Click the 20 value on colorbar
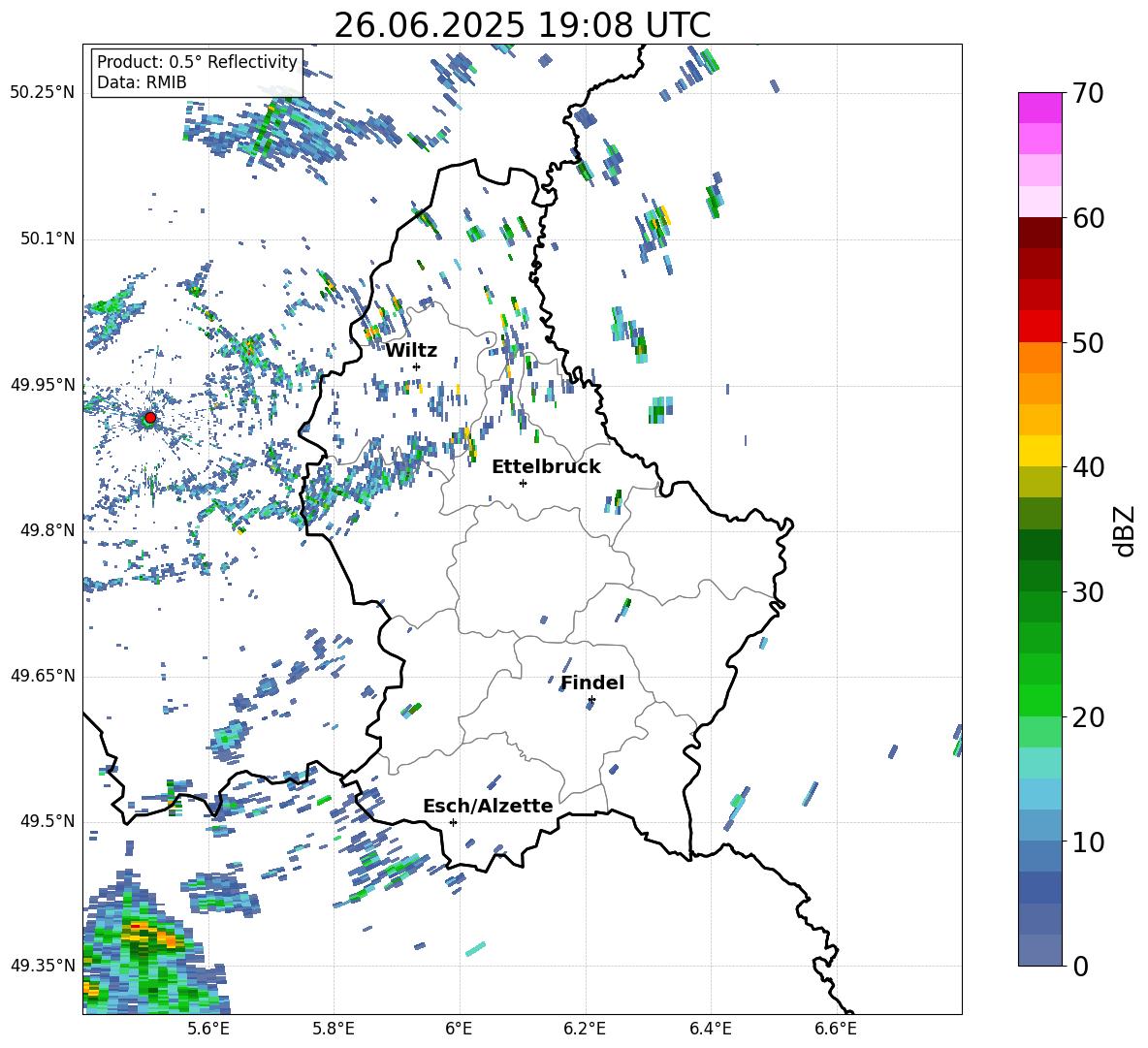The image size is (1148, 1048). point(1089,716)
